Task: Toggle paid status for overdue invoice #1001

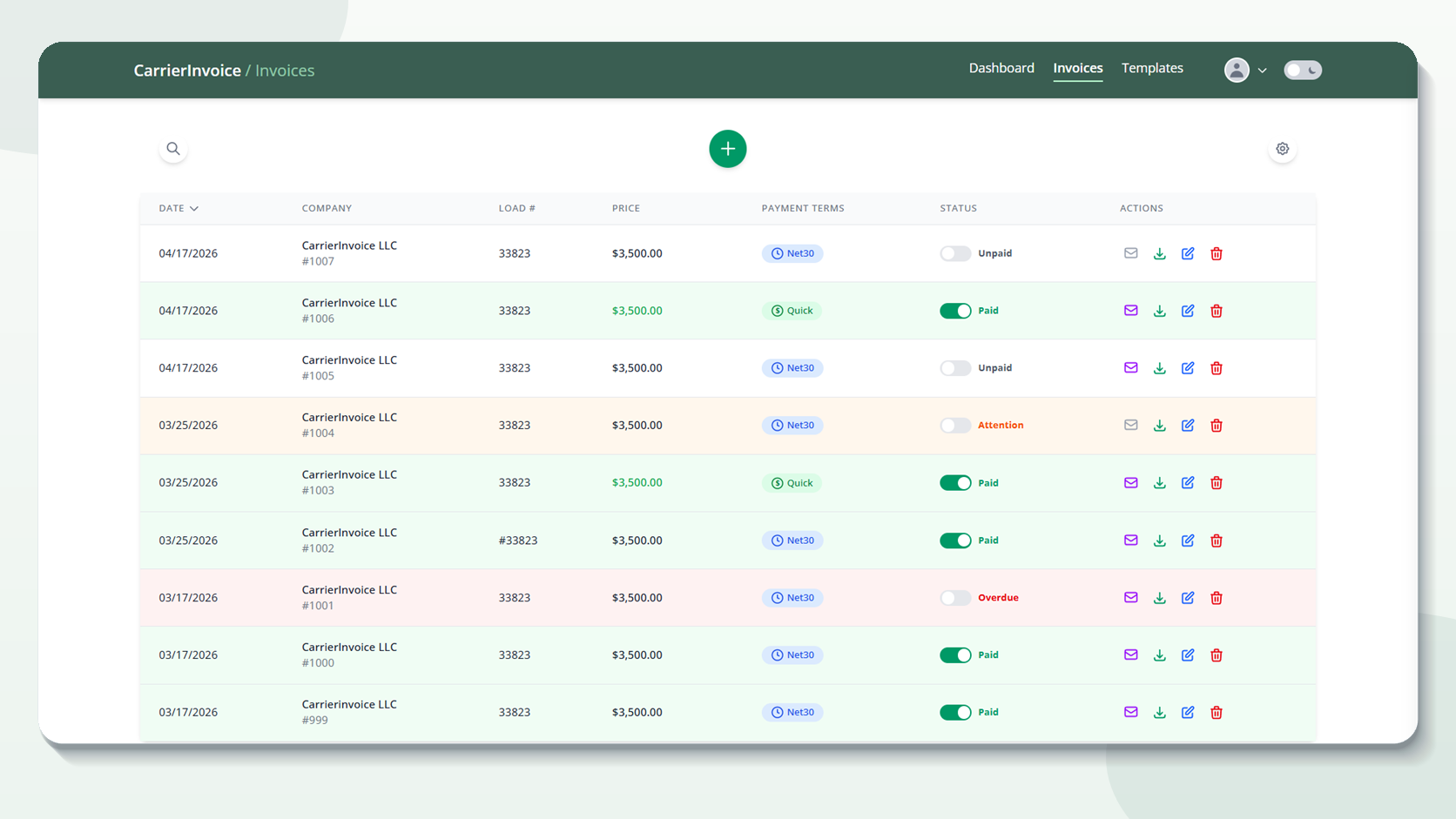Action: [x=955, y=598]
